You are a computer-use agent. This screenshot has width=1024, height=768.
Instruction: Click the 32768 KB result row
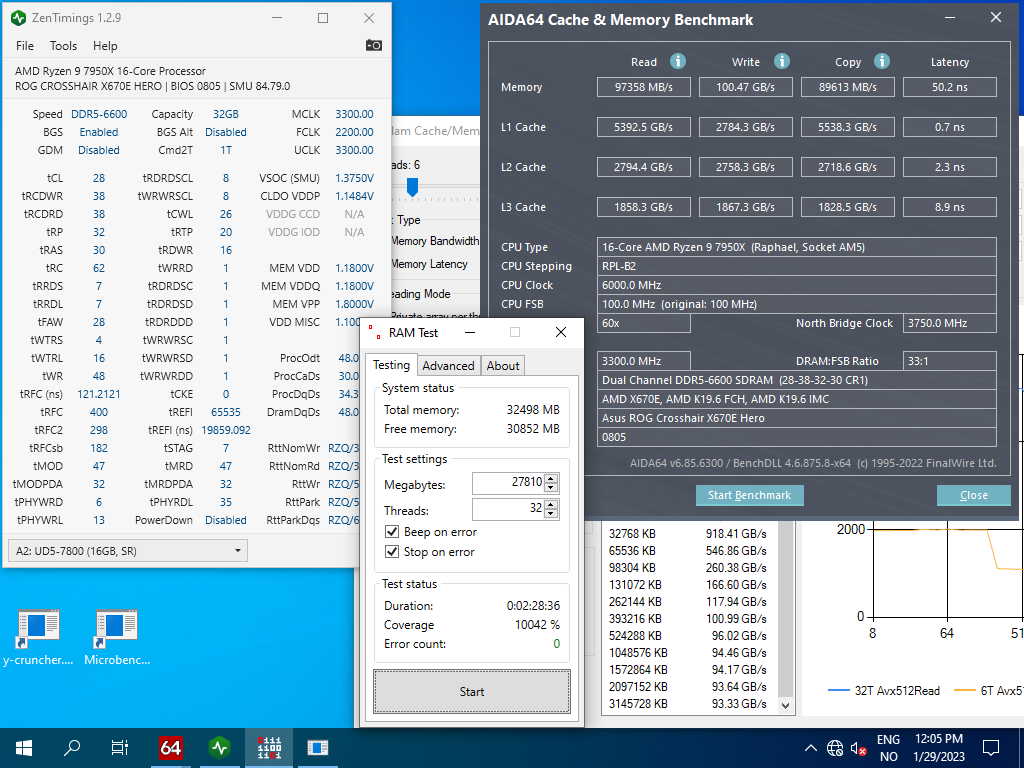[x=688, y=534]
